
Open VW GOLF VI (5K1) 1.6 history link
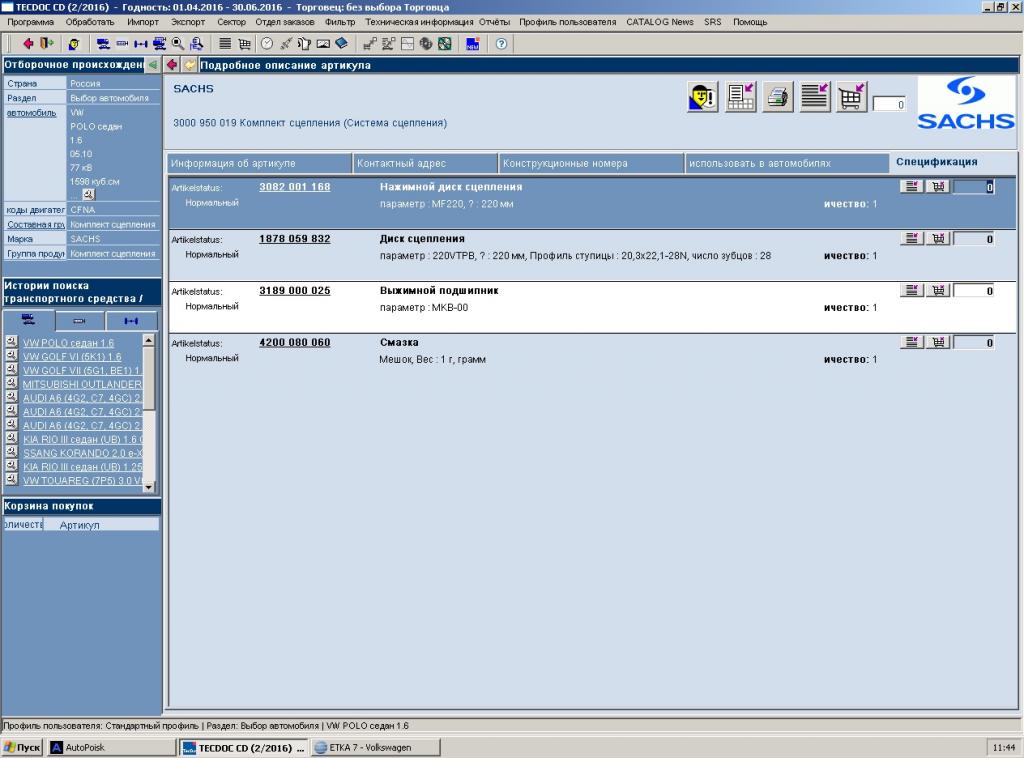point(72,356)
